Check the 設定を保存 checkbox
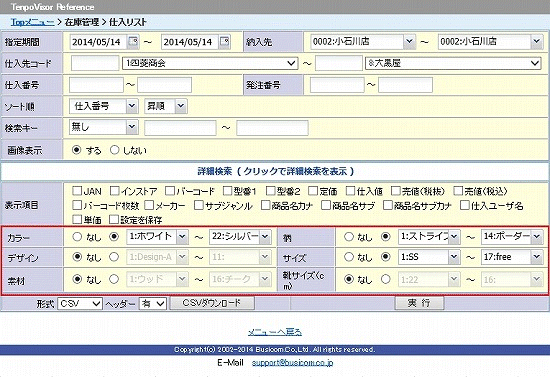 point(114,220)
